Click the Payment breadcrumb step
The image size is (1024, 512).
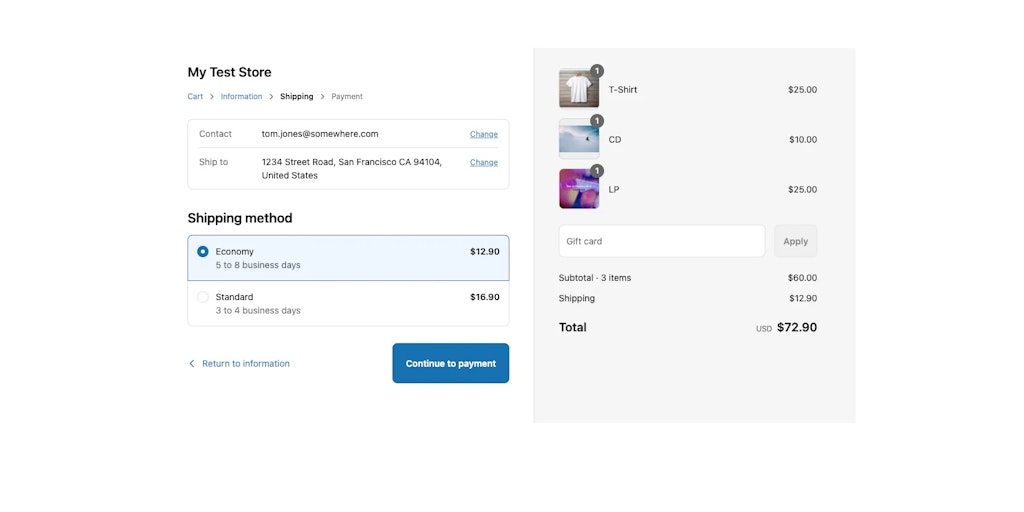click(347, 97)
